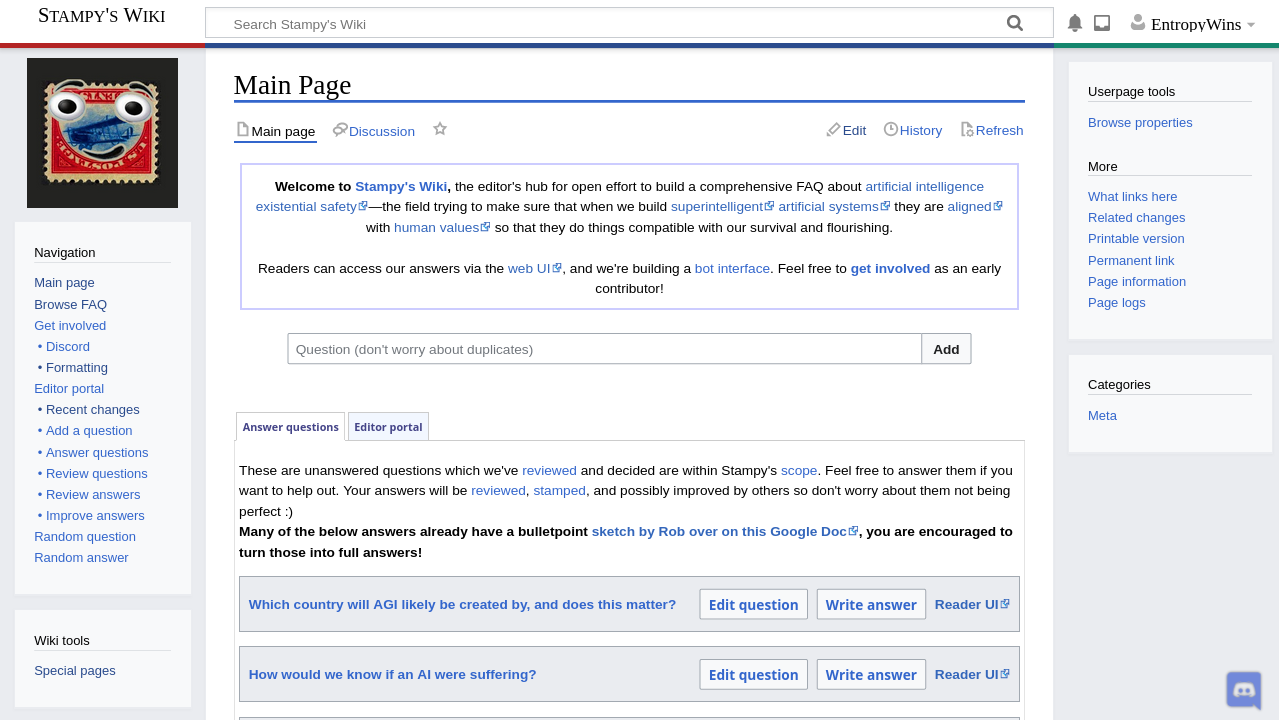The image size is (1279, 720).
Task: Open the notices tray icon
Action: 1102,23
